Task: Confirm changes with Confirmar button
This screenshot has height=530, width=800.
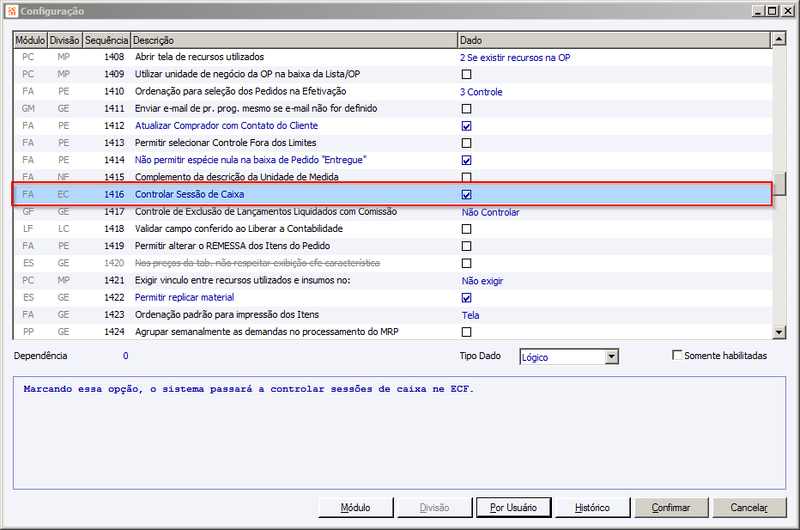Action: (671, 508)
